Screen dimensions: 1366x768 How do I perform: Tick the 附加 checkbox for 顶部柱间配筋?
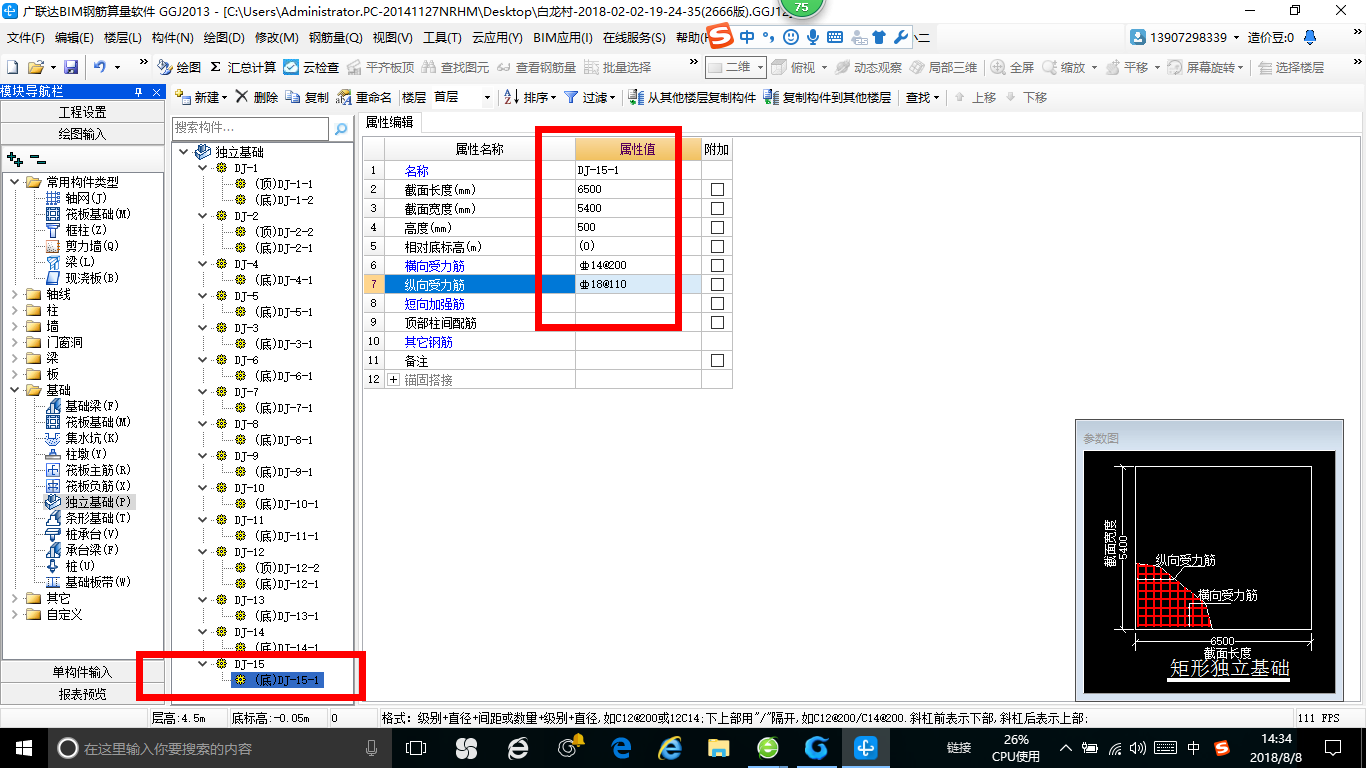(717, 323)
